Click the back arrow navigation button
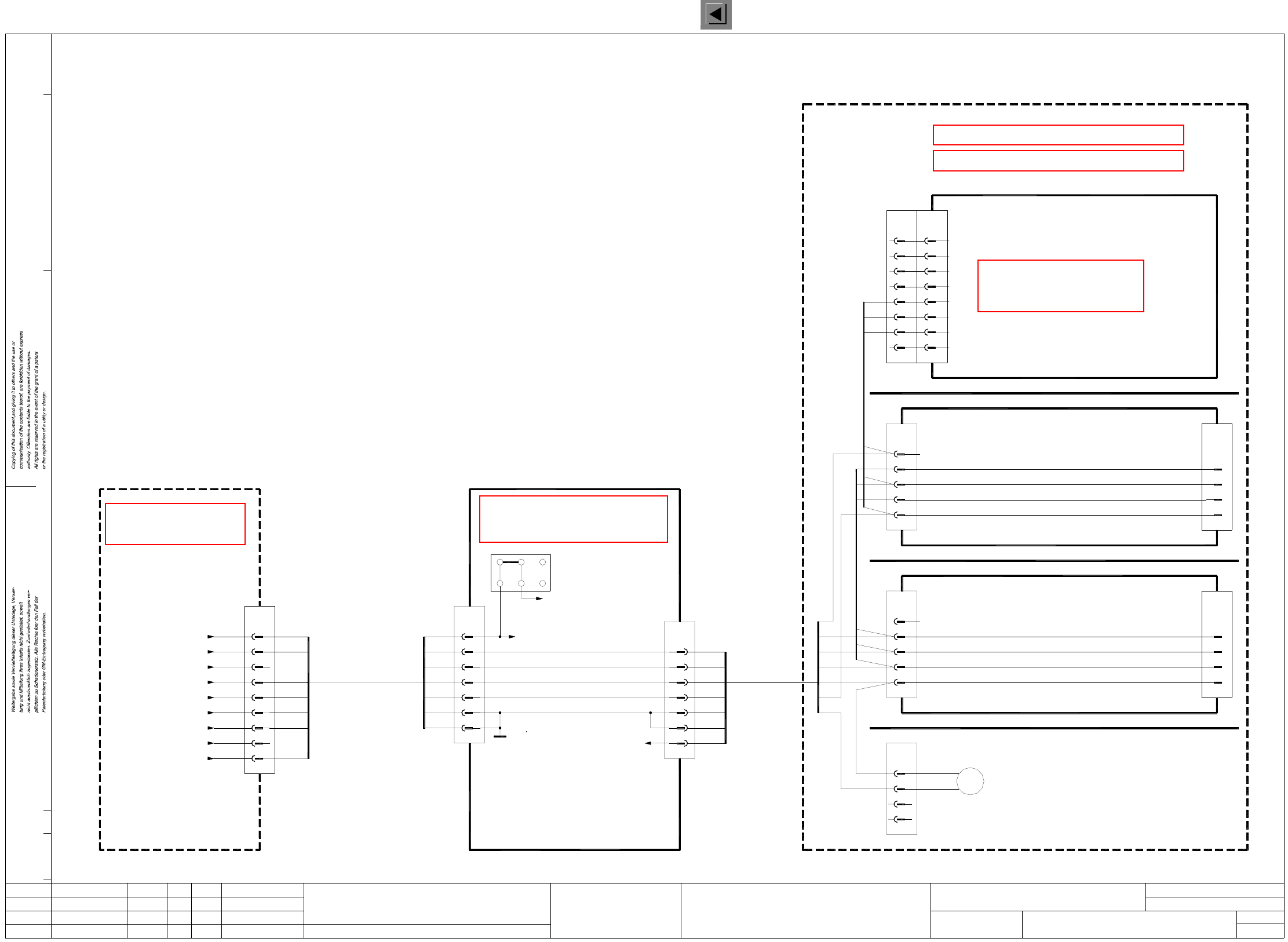This screenshot has height=942, width=1288. (716, 14)
